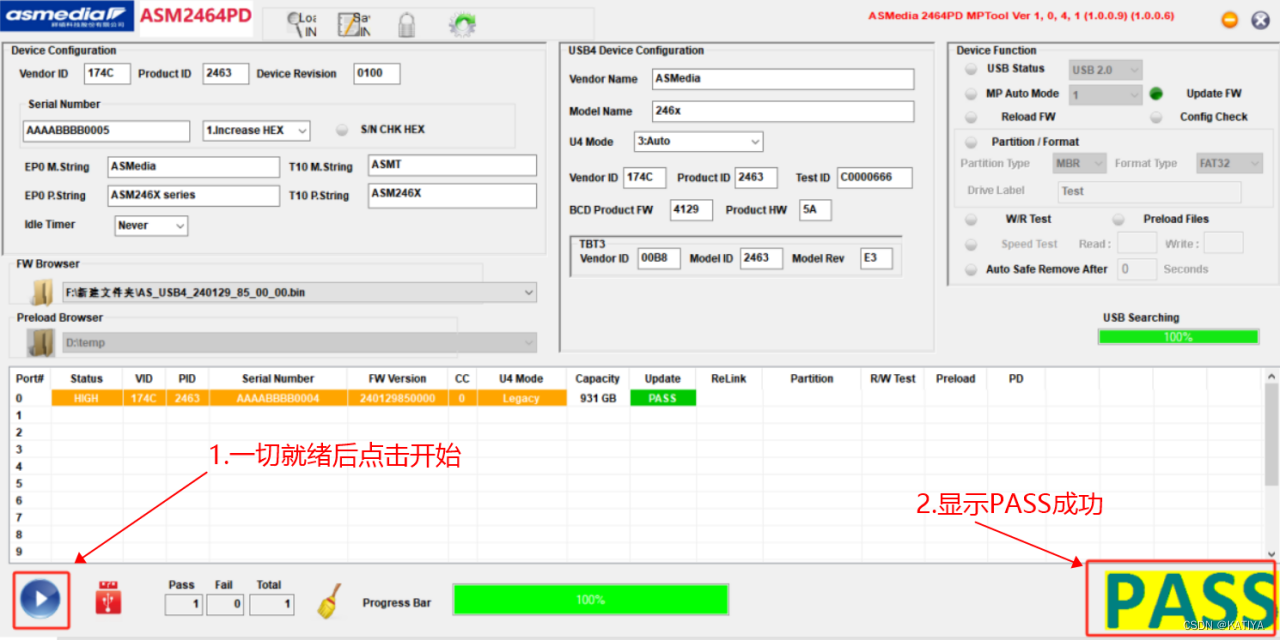Open the USB 2.0 status dropdown
The height and width of the screenshot is (640, 1280).
(1106, 70)
